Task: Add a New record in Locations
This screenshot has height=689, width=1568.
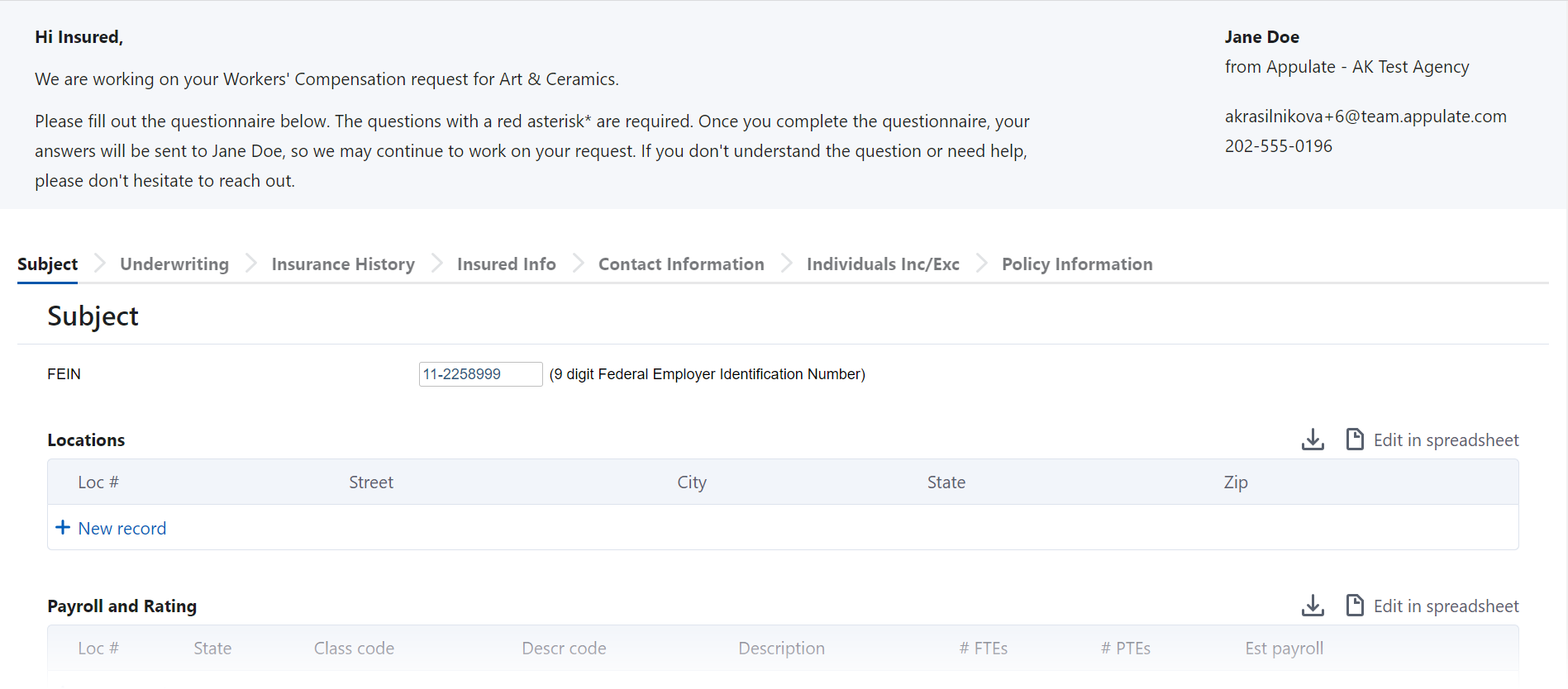Action: click(122, 529)
